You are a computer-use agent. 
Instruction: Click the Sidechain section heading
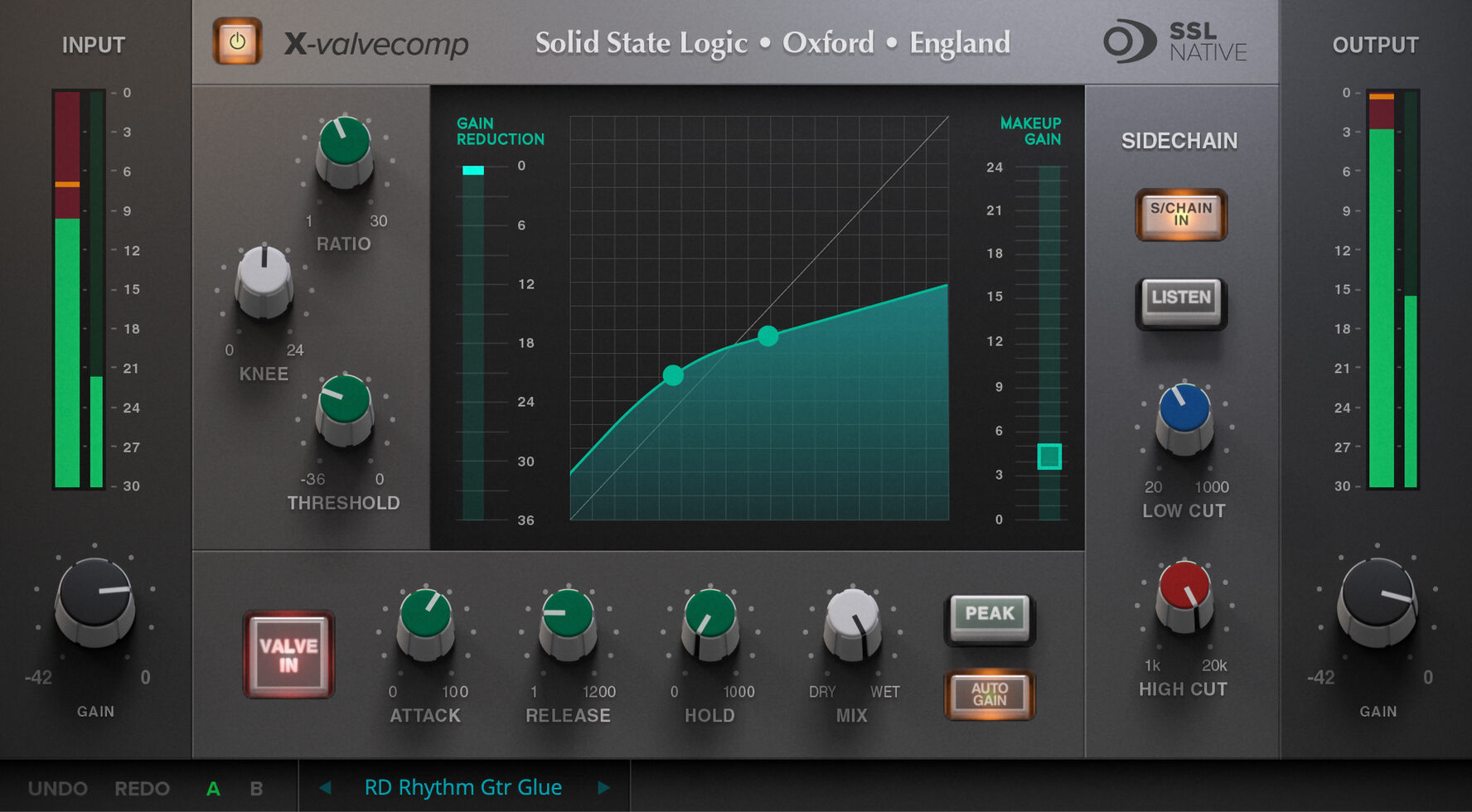coord(1179,141)
